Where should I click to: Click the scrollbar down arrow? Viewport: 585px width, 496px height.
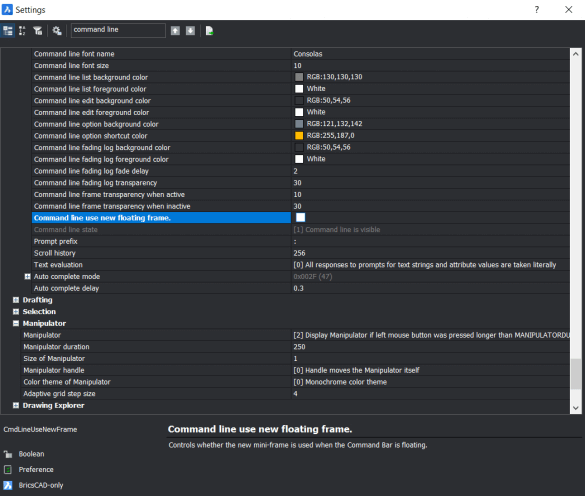point(575,408)
